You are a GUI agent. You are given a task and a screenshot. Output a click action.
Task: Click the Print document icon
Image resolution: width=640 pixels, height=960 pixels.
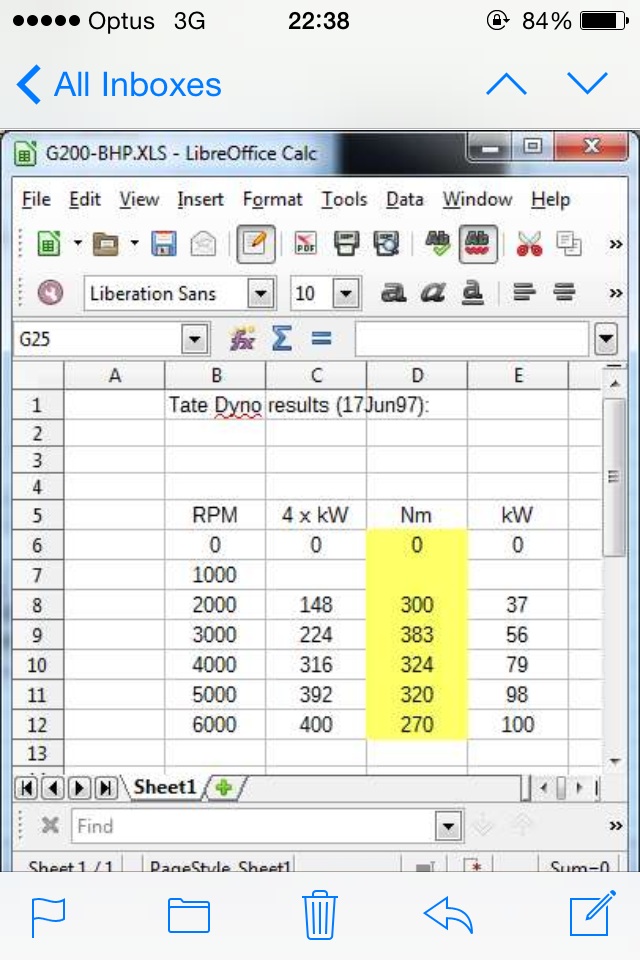click(x=346, y=244)
